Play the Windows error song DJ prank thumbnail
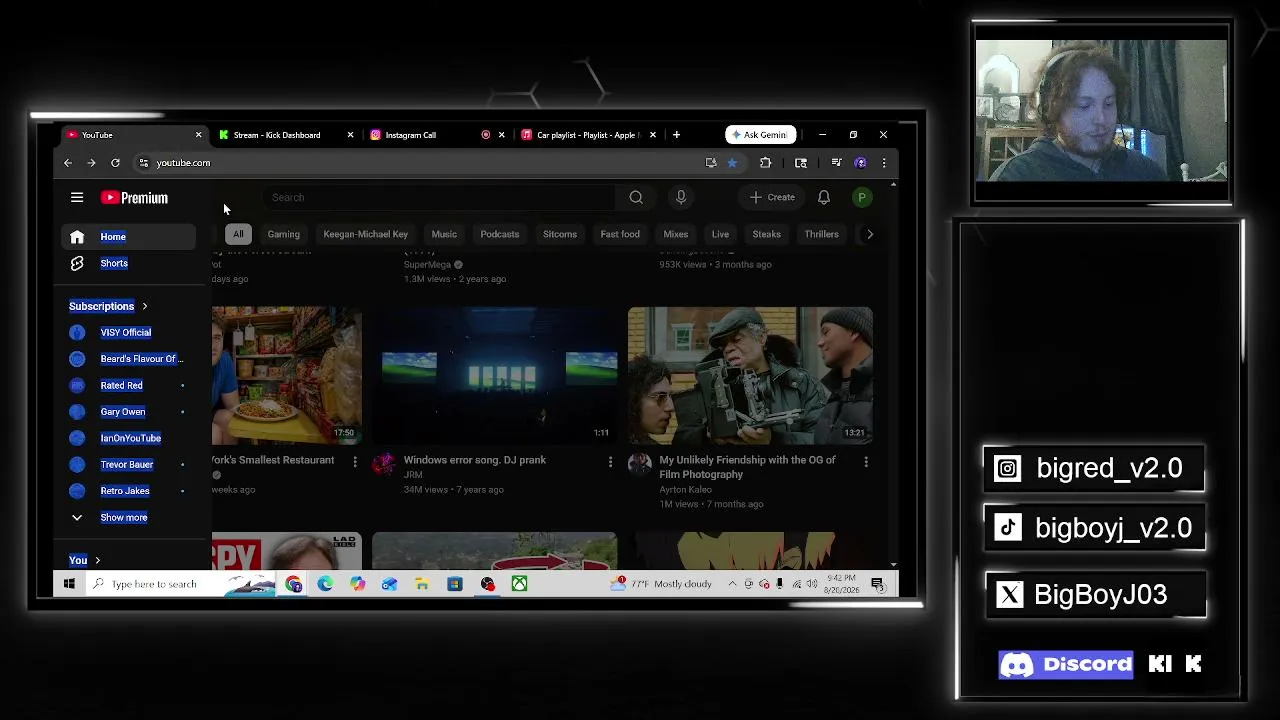This screenshot has width=1280, height=720. 495,376
